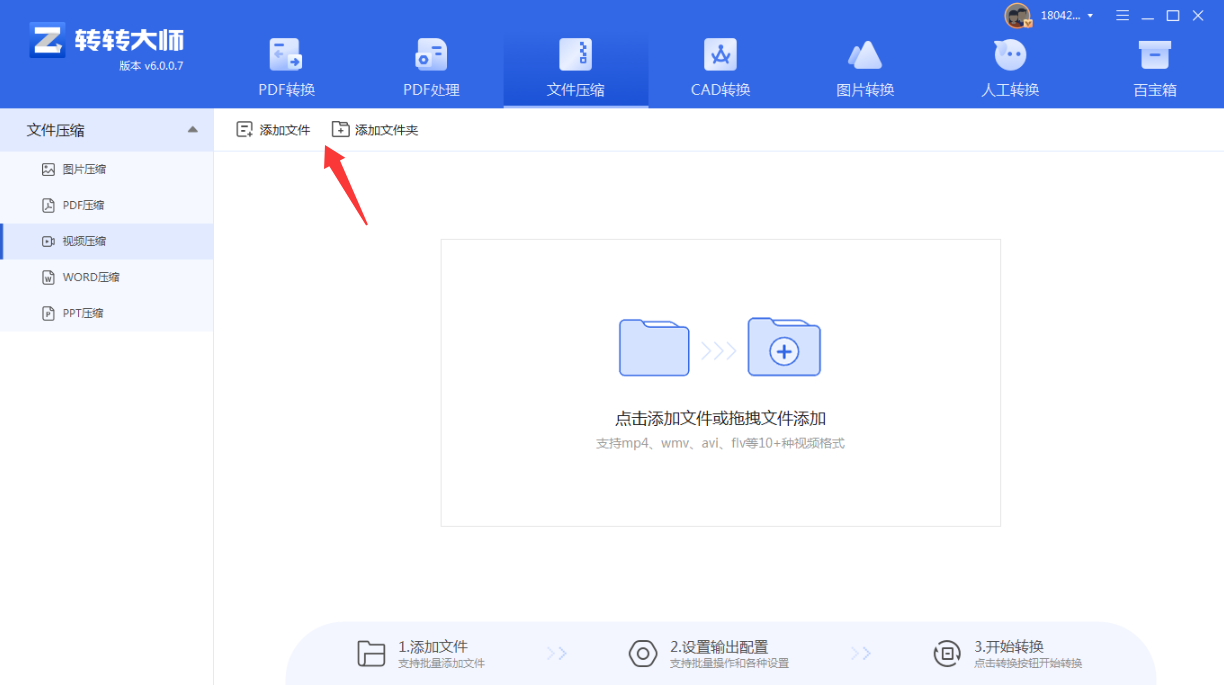Pick PPT压缩 in the sidebar
1224x685 pixels.
click(x=107, y=313)
